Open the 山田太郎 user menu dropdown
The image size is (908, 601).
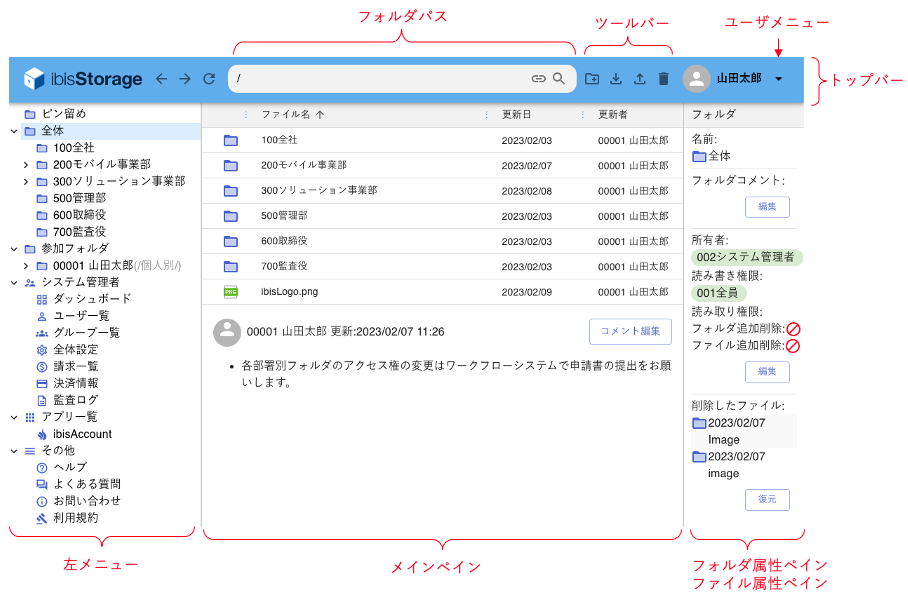[x=778, y=79]
